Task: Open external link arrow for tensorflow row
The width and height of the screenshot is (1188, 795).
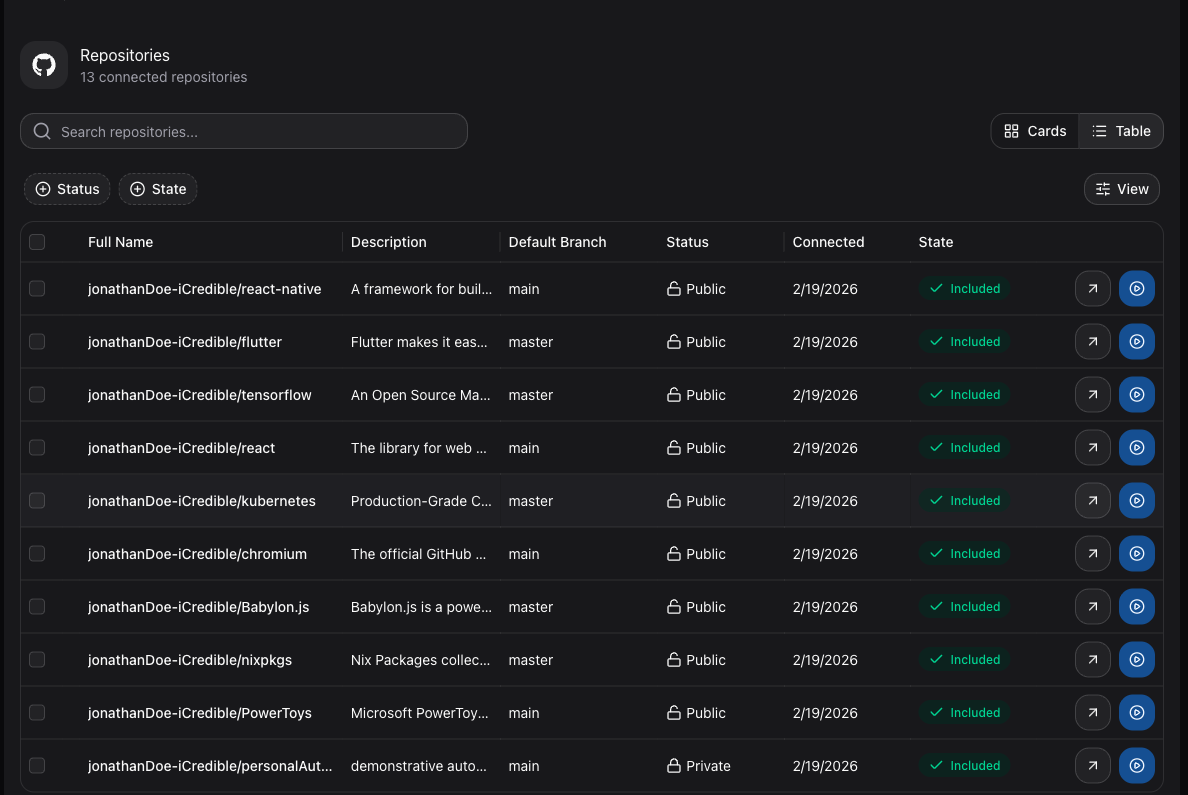Action: pos(1093,395)
